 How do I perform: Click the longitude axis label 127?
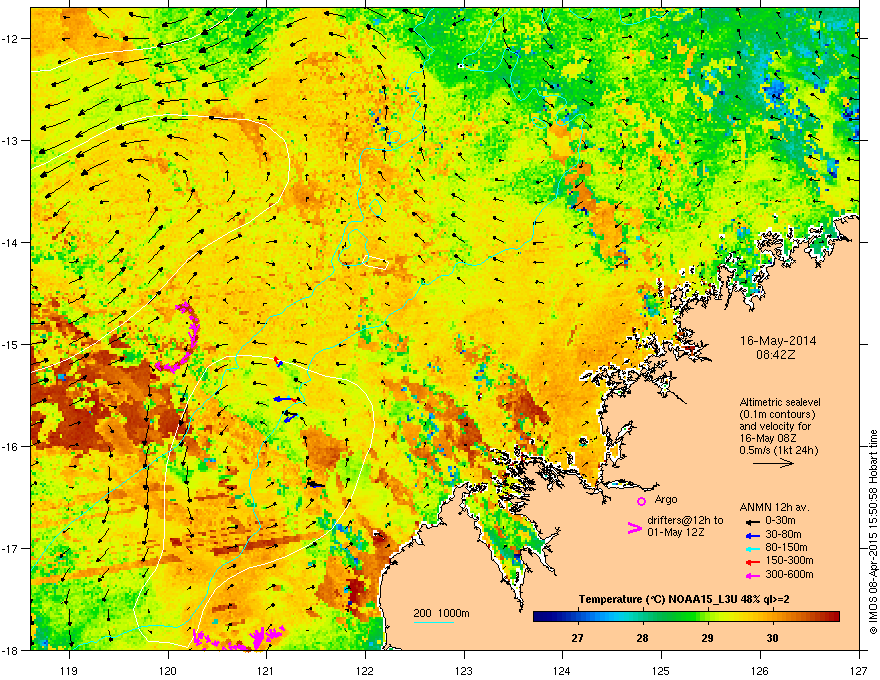(x=859, y=670)
